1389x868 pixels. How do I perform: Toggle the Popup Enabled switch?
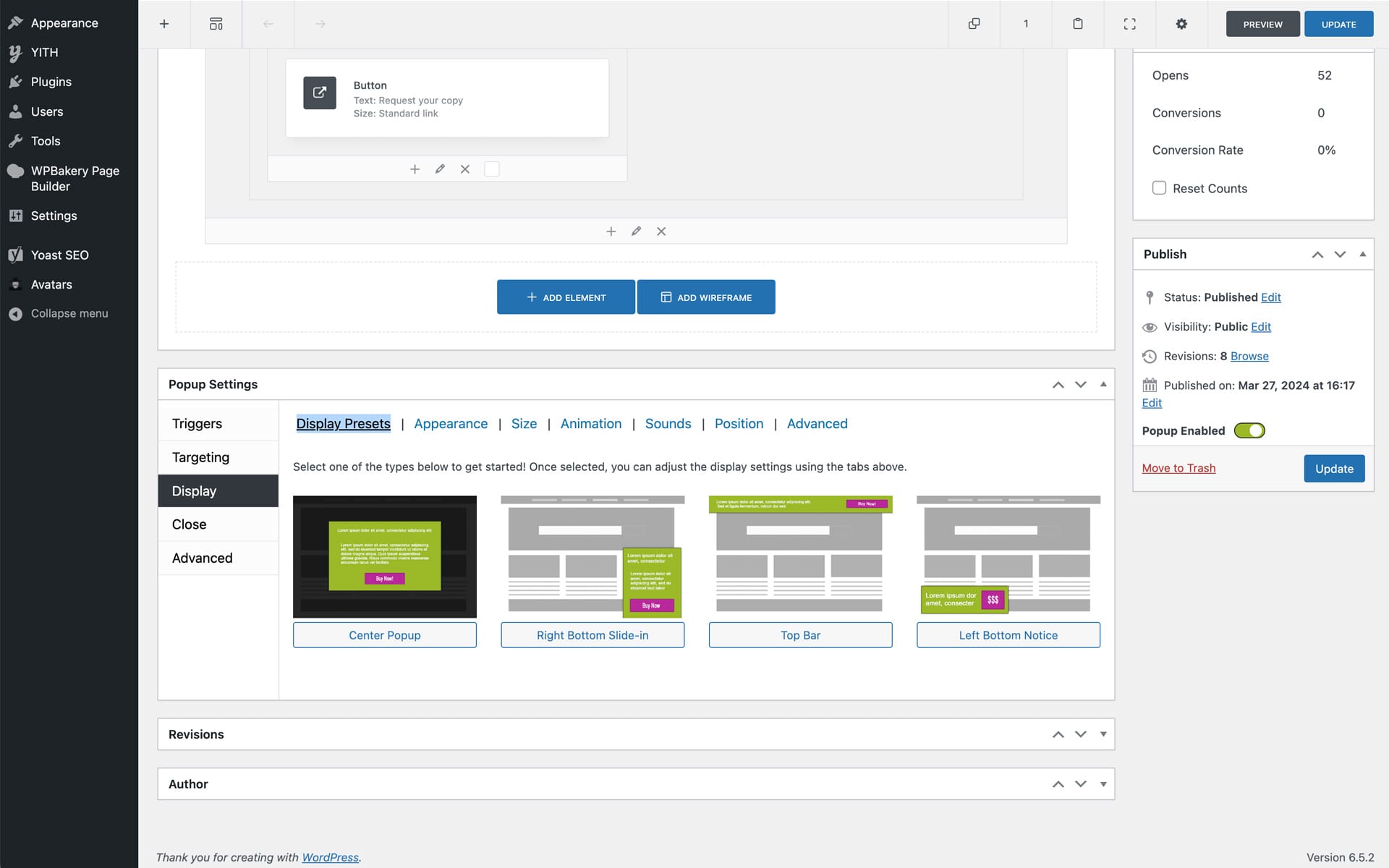(x=1249, y=431)
